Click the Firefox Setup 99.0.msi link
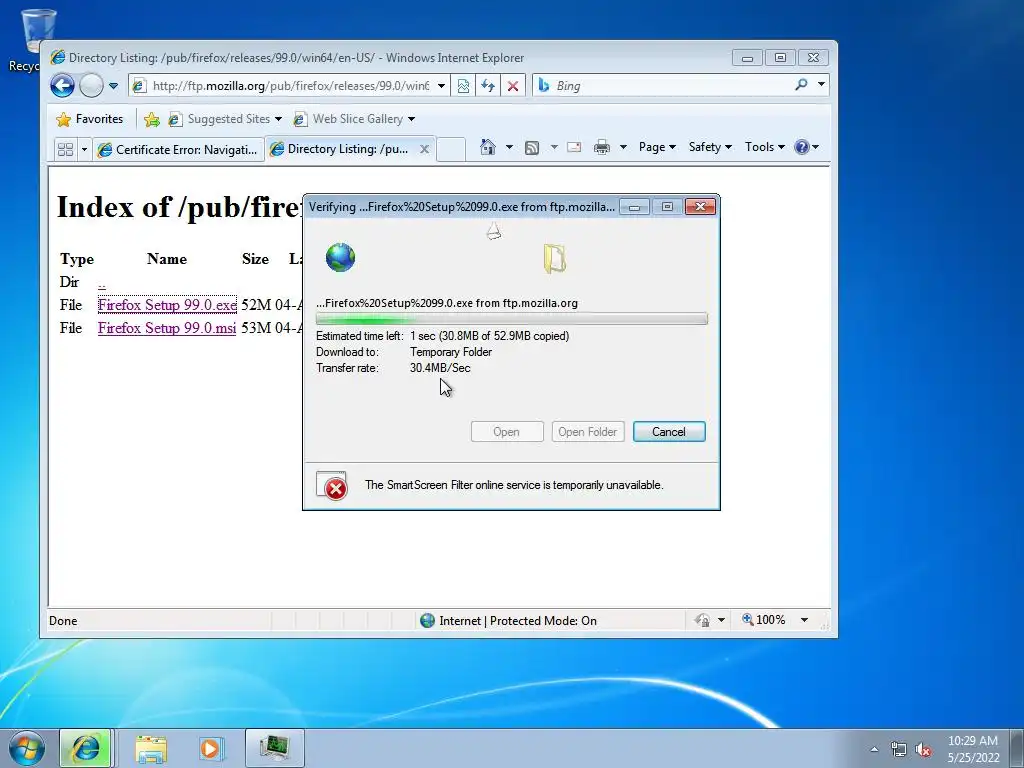Viewport: 1024px width, 768px height. (x=167, y=328)
